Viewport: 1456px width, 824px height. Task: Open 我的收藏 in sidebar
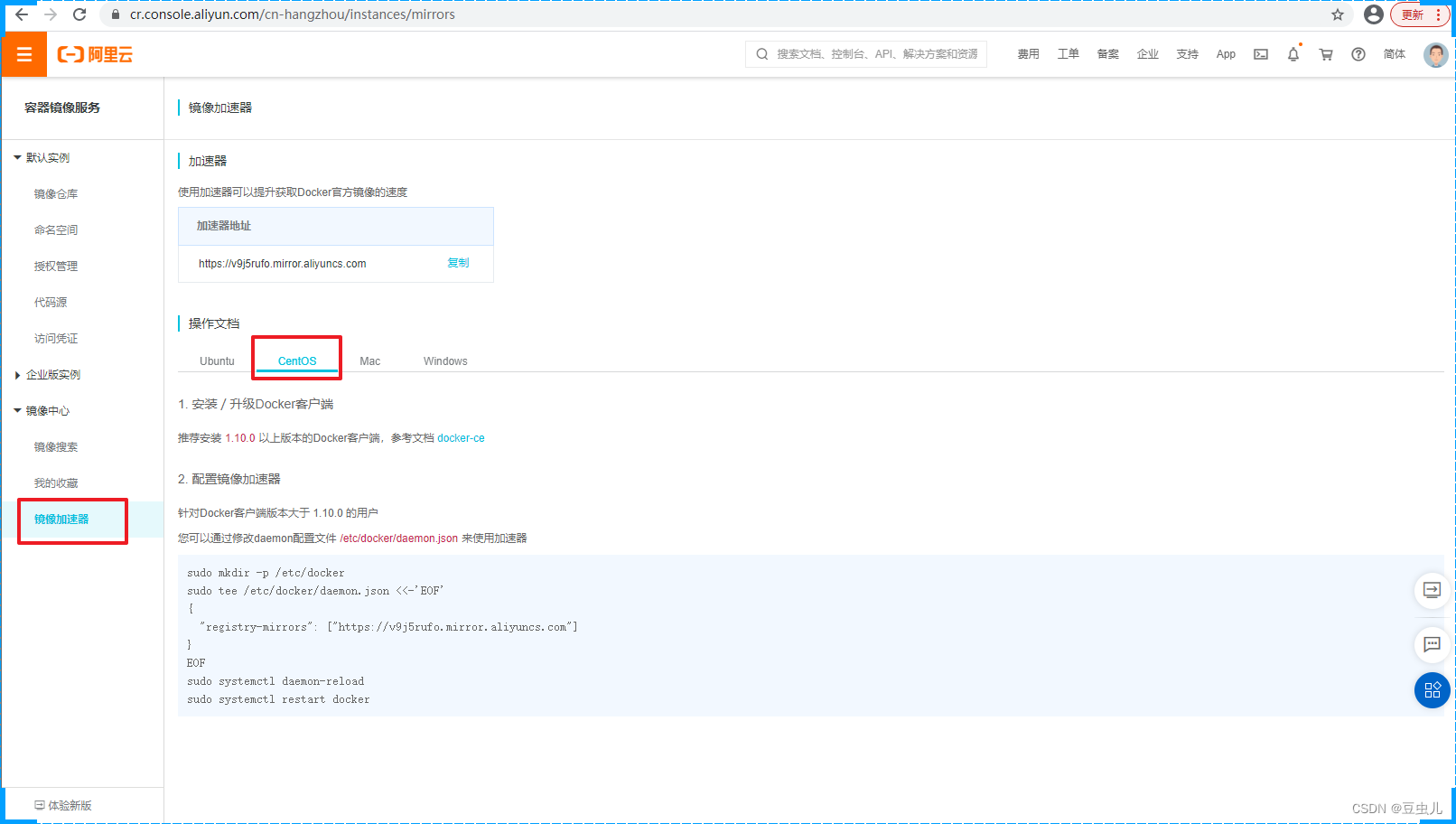(x=56, y=482)
